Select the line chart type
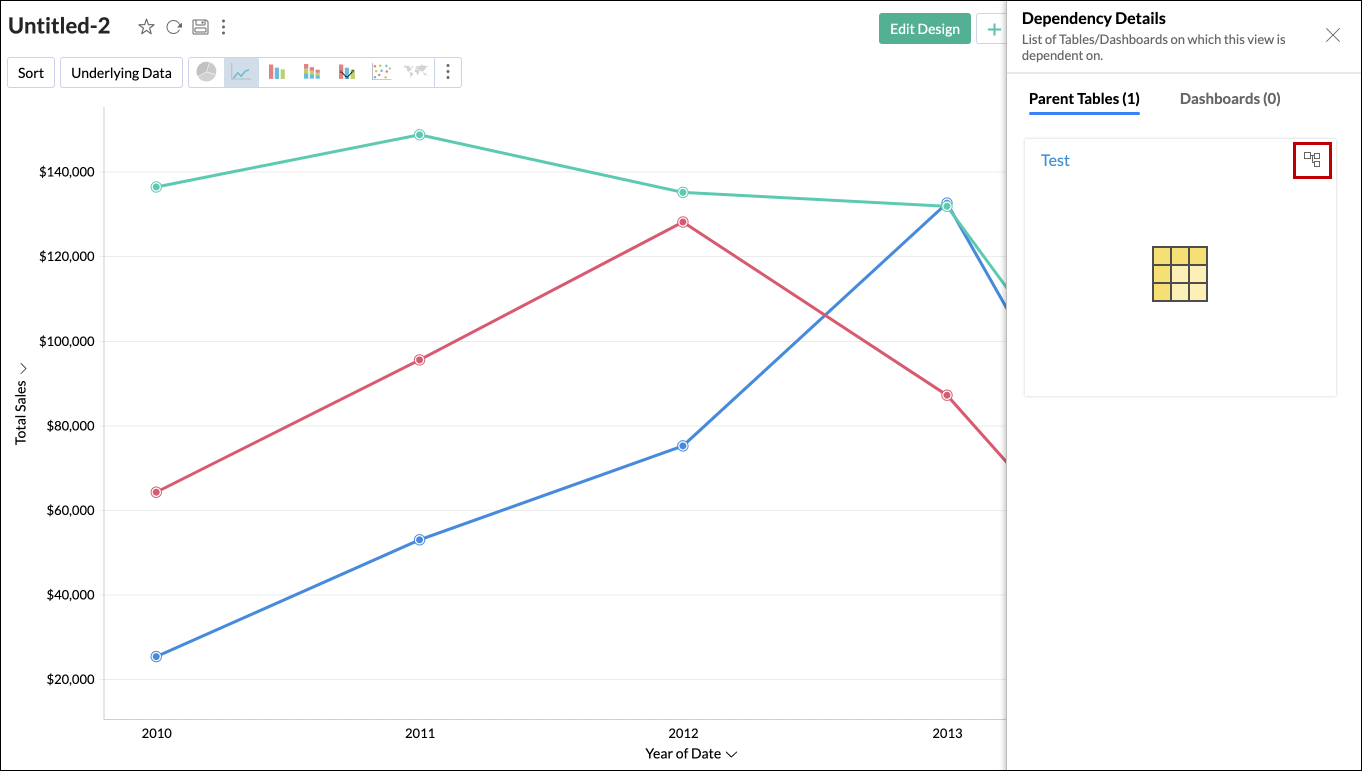Viewport: 1362px width, 771px height. [241, 72]
